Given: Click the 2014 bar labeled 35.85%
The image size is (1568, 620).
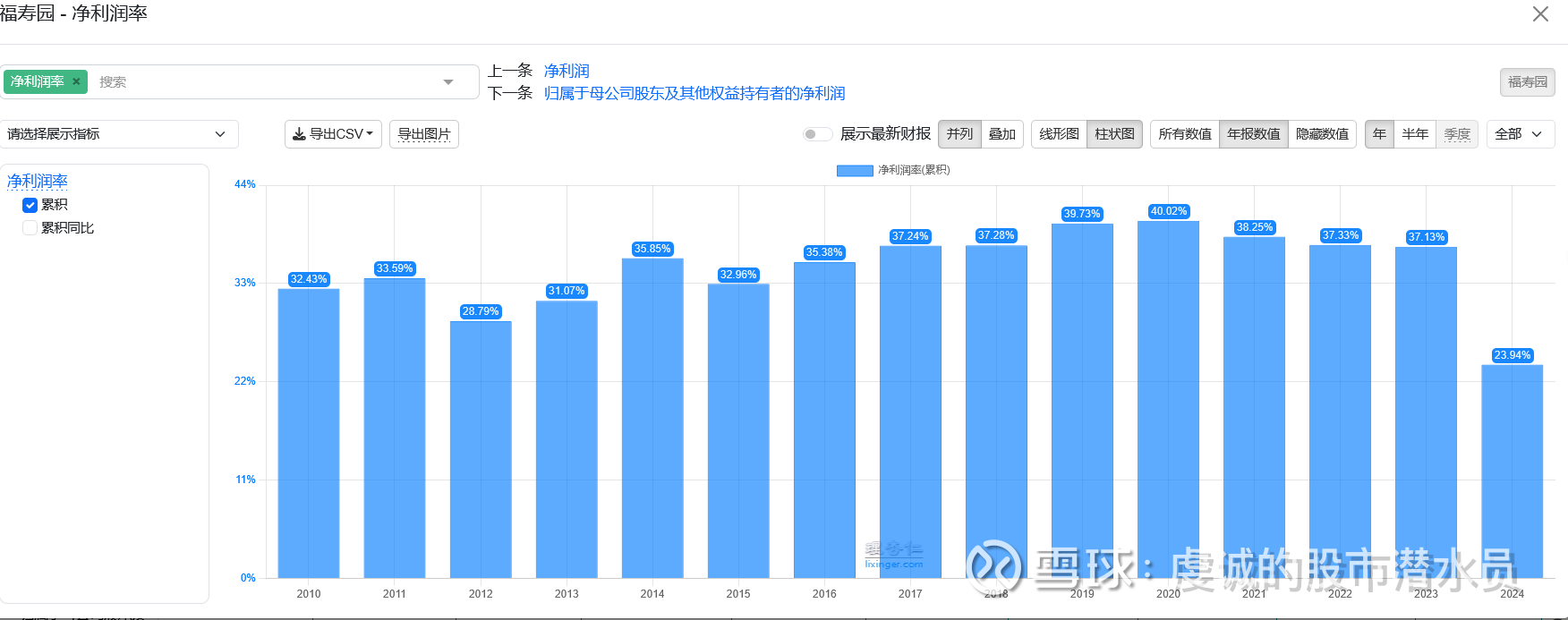Looking at the screenshot, I should 652,418.
